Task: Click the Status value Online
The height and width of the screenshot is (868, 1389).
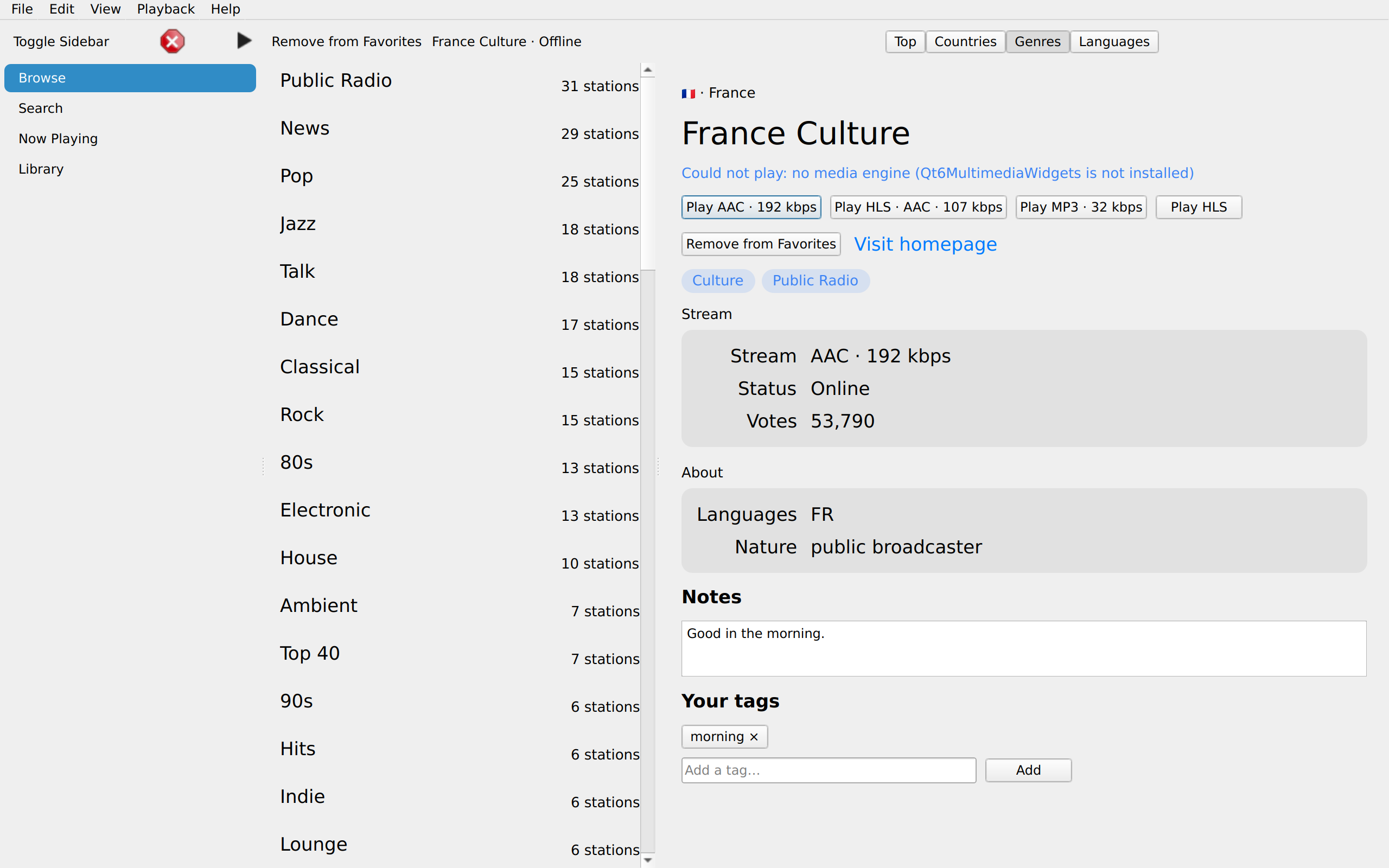Action: click(840, 388)
